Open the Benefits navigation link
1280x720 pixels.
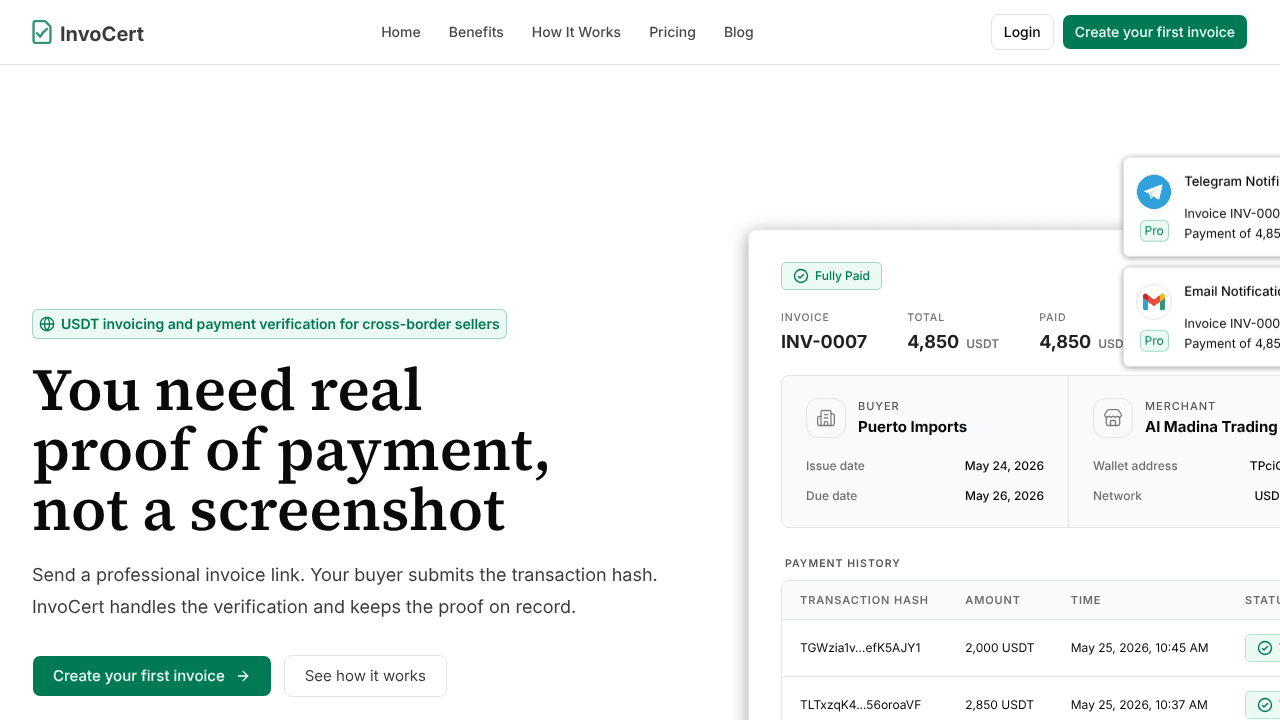click(x=476, y=32)
